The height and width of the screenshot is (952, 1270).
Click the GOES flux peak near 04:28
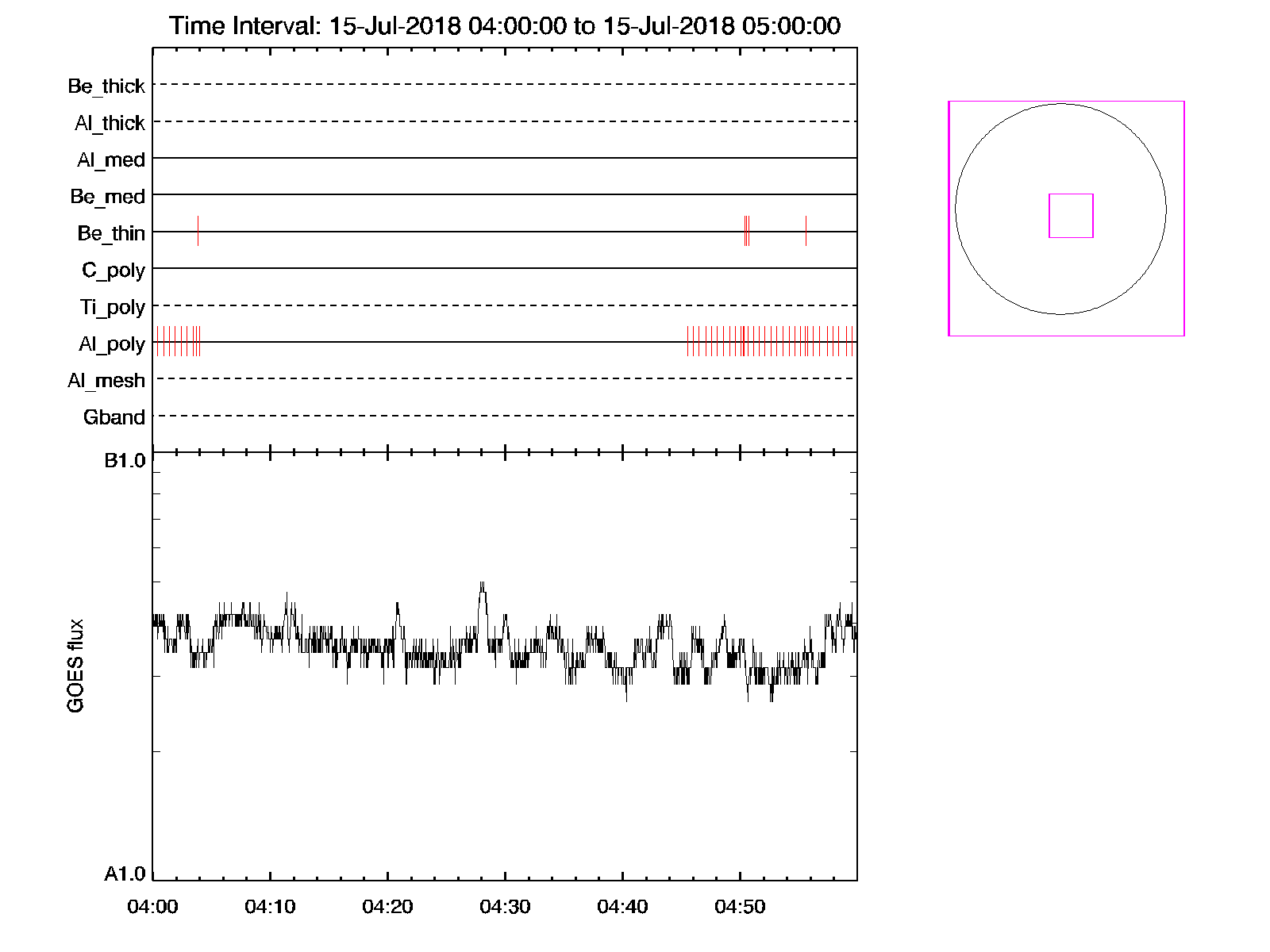[482, 585]
